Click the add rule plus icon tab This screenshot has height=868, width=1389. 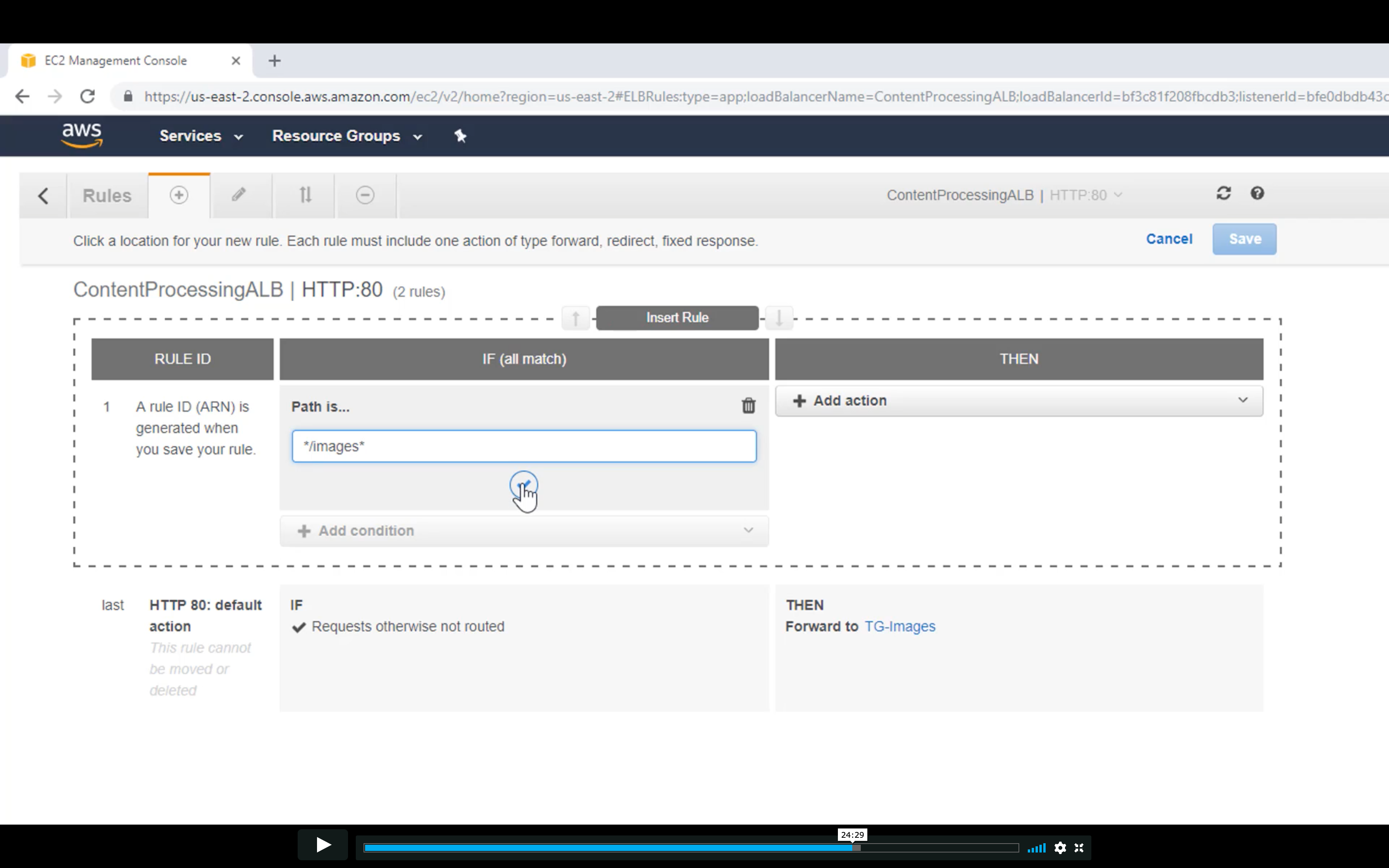[179, 195]
